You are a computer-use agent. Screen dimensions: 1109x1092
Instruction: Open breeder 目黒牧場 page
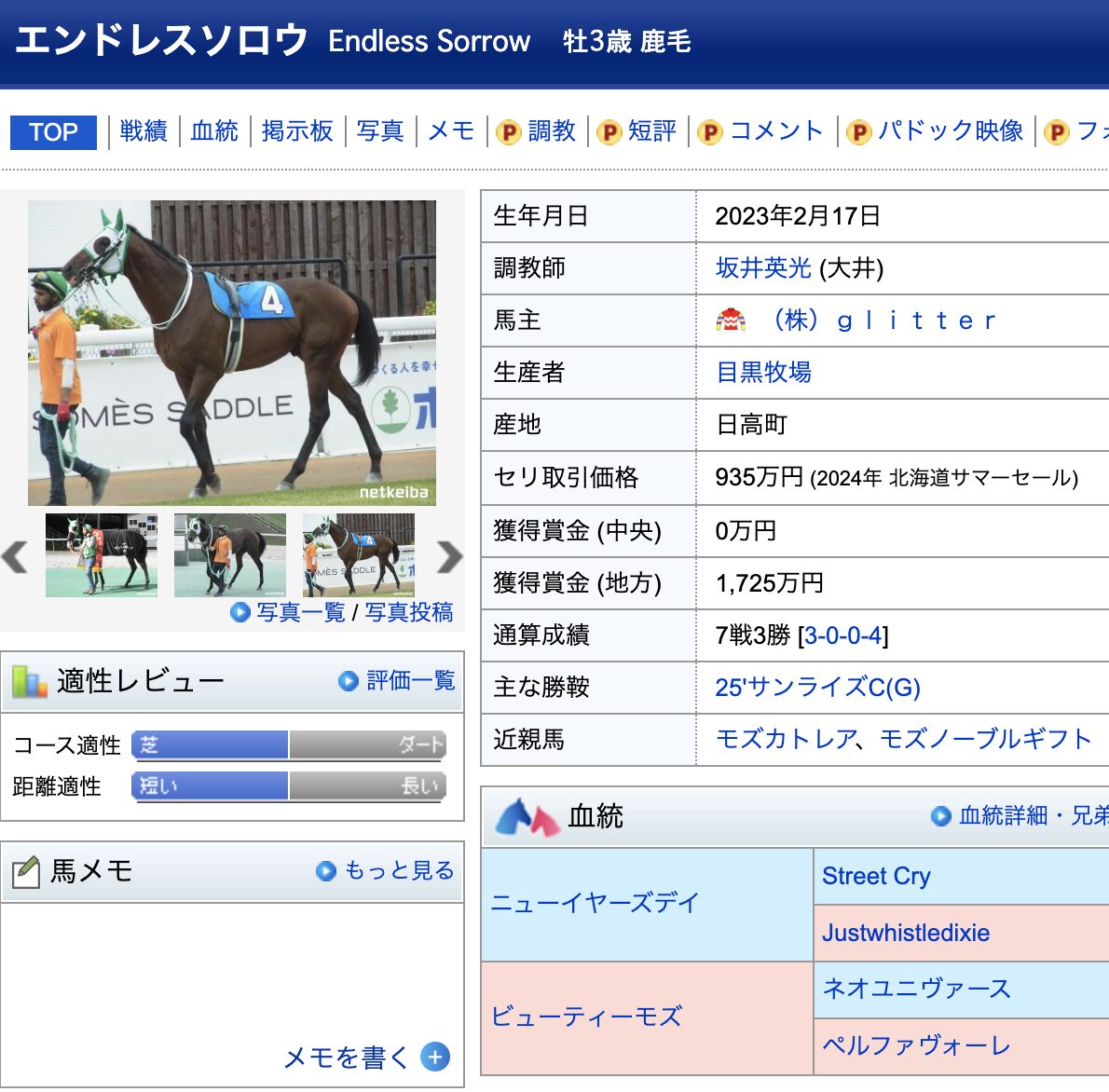(x=763, y=372)
